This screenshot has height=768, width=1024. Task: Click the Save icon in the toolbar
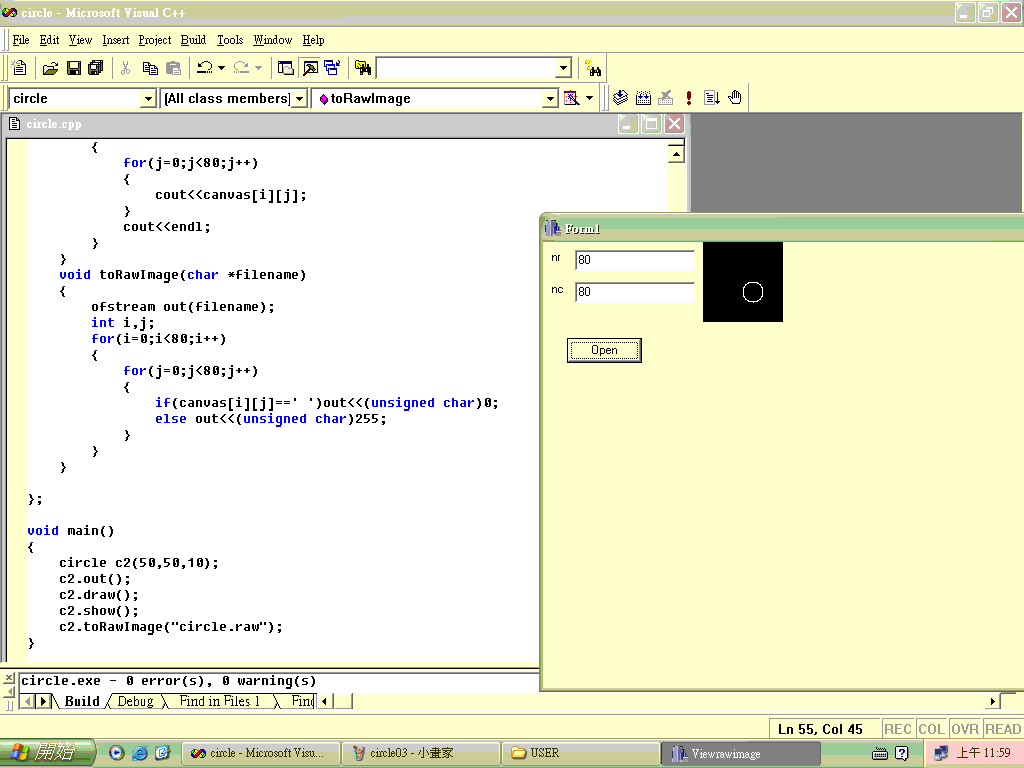[73, 68]
